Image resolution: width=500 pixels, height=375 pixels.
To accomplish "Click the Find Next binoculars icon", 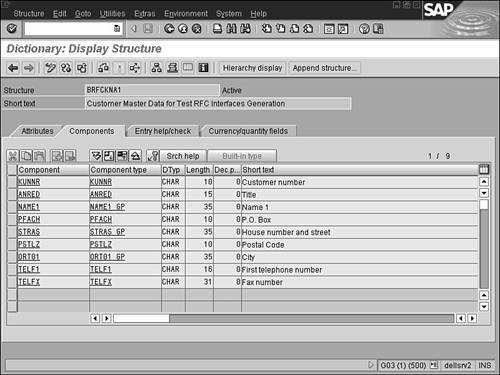I will pyautogui.click(x=245, y=29).
